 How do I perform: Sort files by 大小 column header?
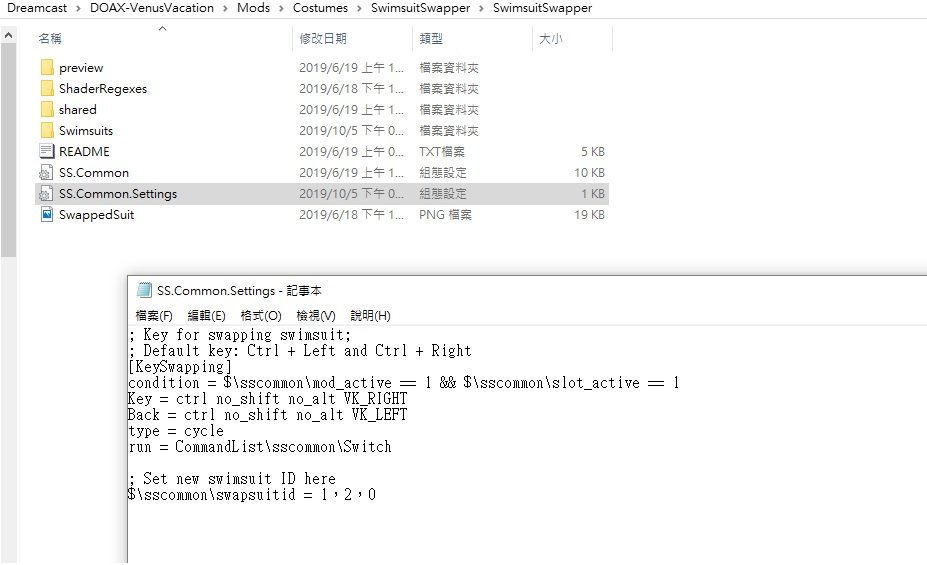tap(550, 38)
